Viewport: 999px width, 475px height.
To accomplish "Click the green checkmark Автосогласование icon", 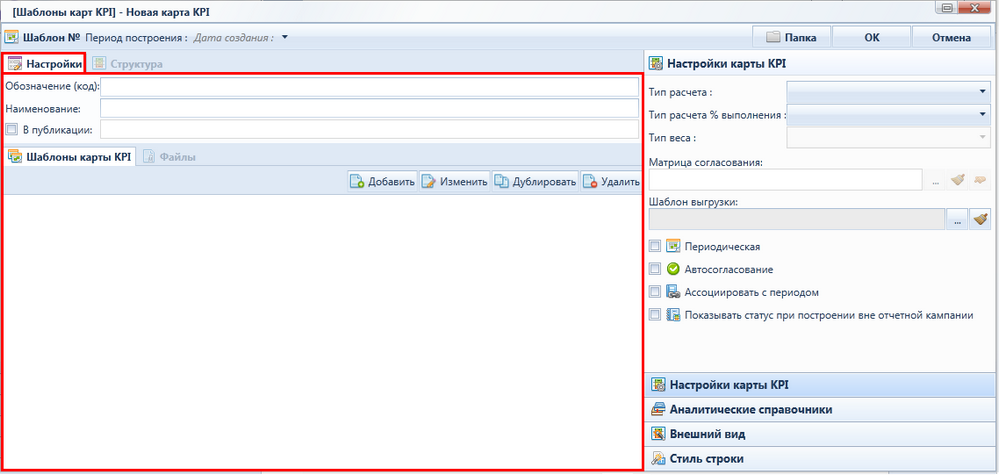I will 673,269.
